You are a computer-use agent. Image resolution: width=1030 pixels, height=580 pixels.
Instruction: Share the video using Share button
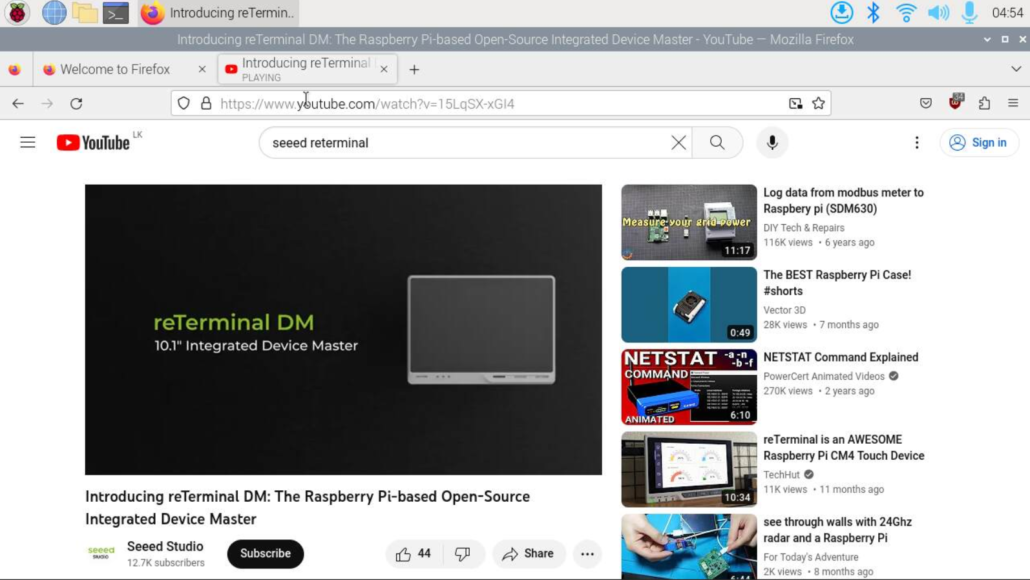tap(528, 554)
